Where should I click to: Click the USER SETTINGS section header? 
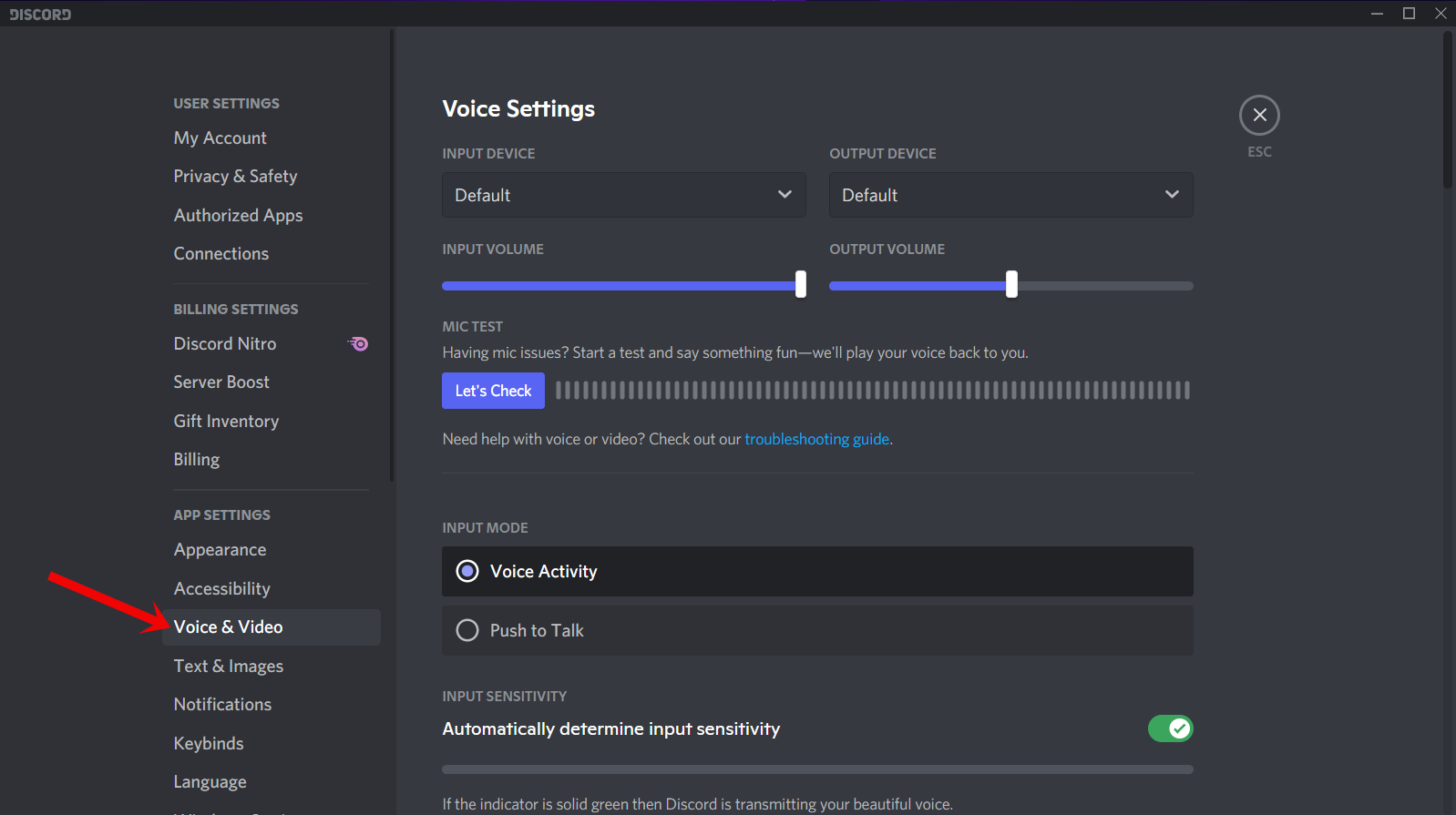[226, 104]
